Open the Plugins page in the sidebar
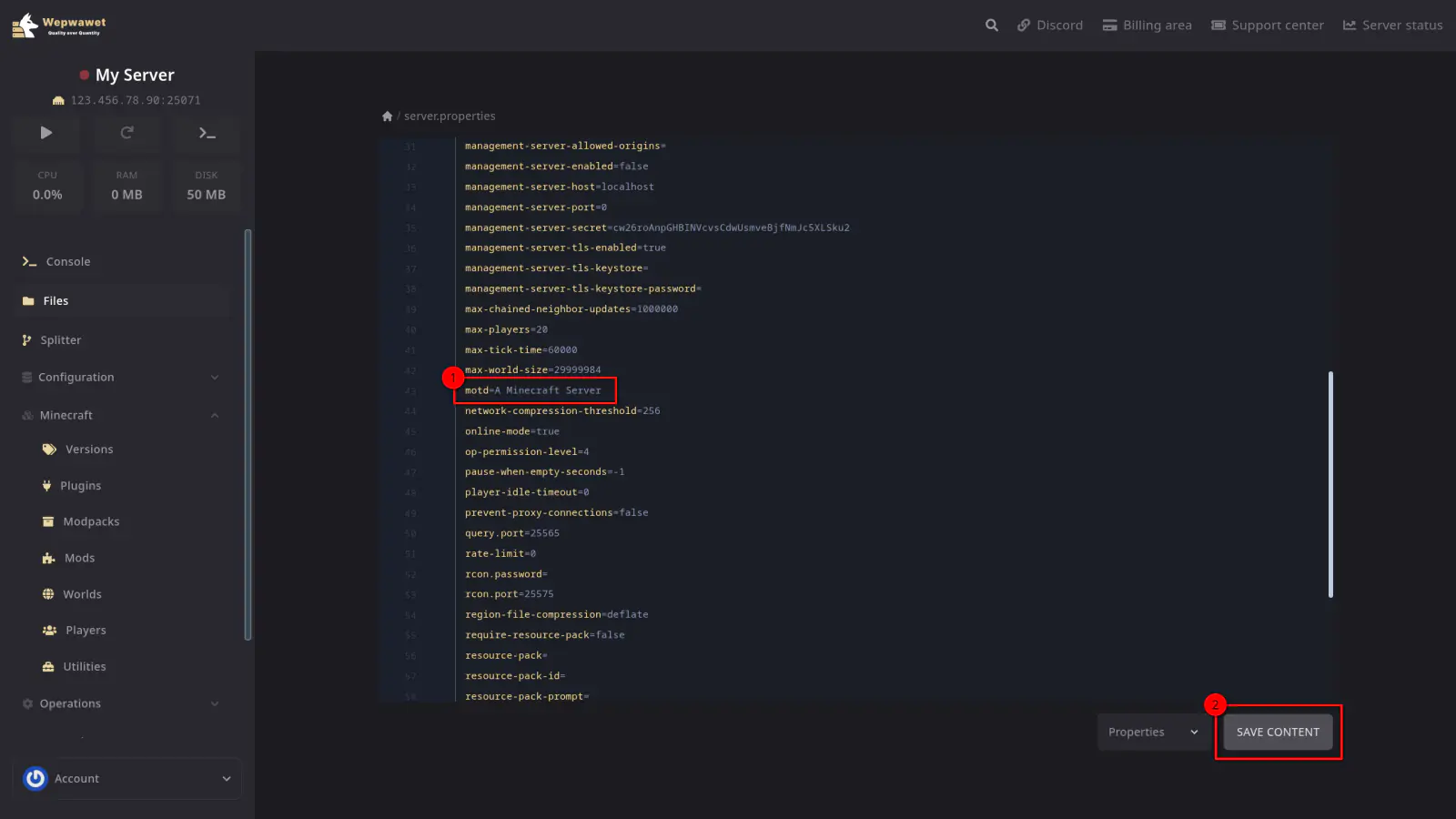Screen dimensions: 1456x819 pos(80,486)
